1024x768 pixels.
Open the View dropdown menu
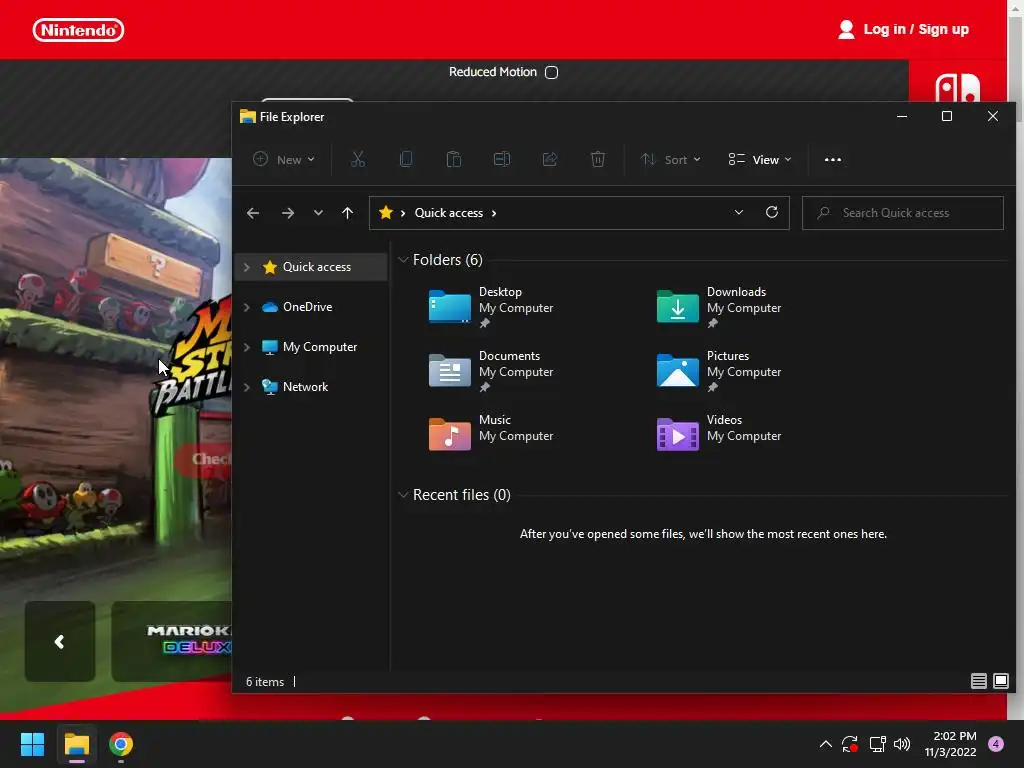[x=760, y=159]
